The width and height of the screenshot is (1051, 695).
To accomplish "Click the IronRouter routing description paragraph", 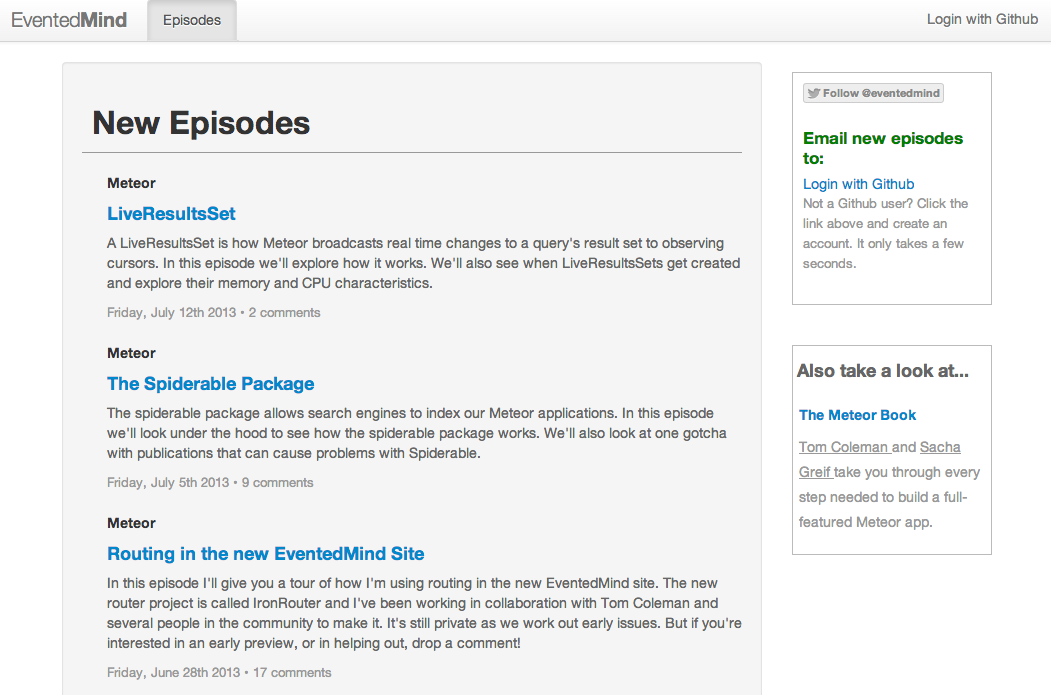I will click(x=424, y=613).
